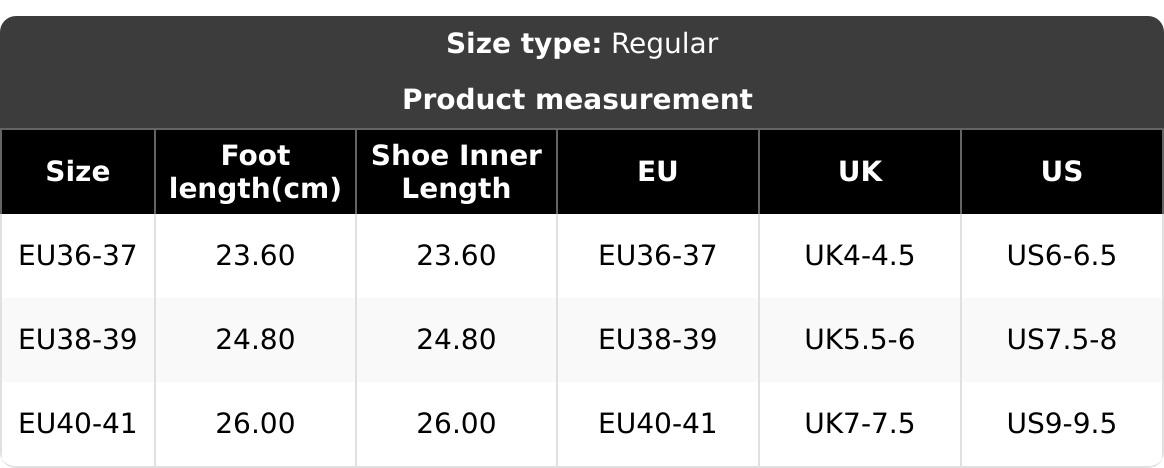Click the UK7-7.5 cell
This screenshot has width=1164, height=468.
point(859,424)
